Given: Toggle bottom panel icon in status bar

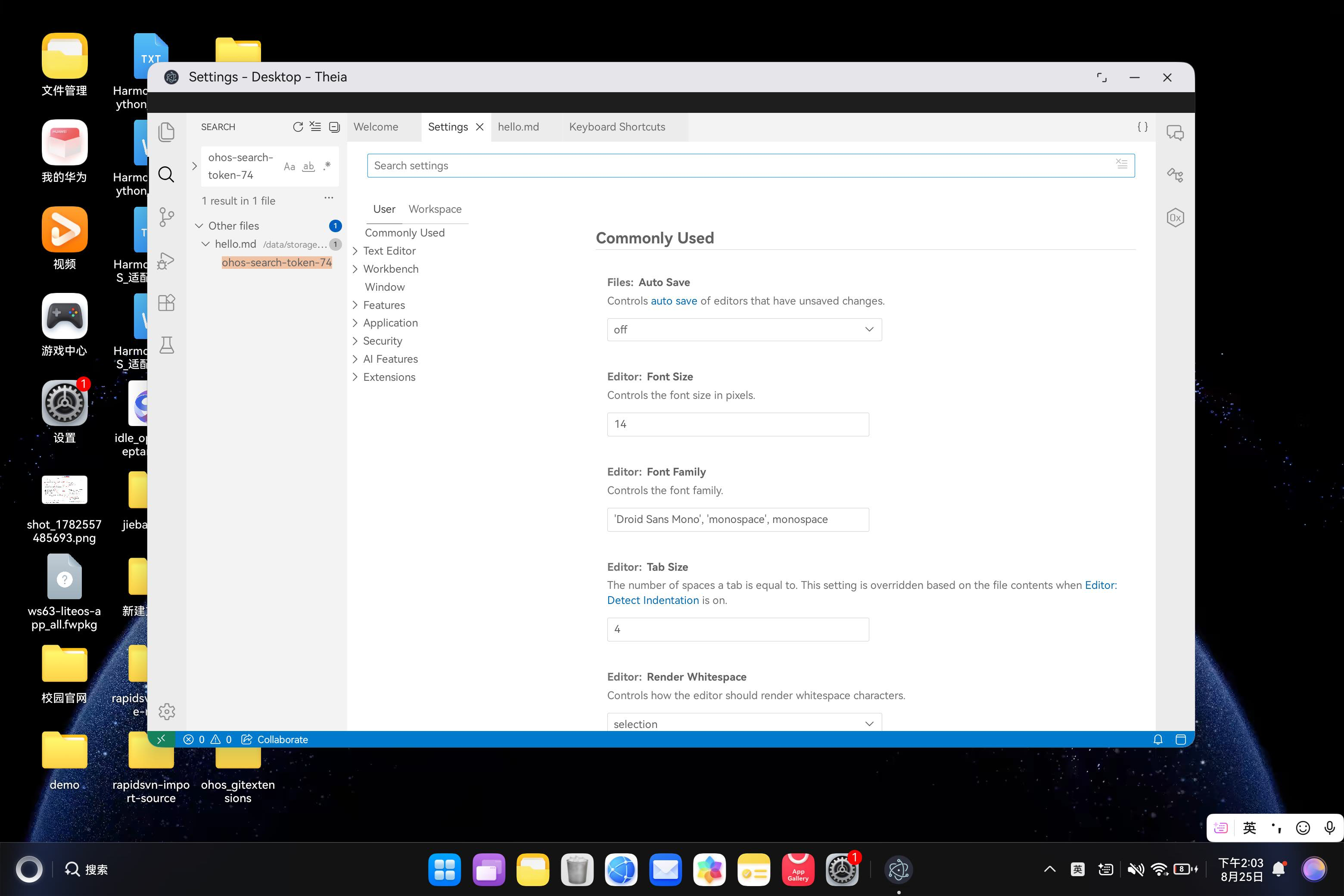Looking at the screenshot, I should point(1181,740).
